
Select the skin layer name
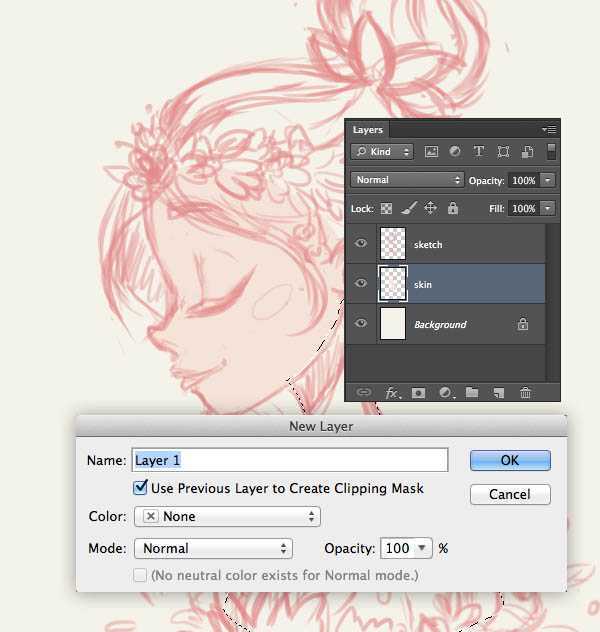click(x=423, y=285)
